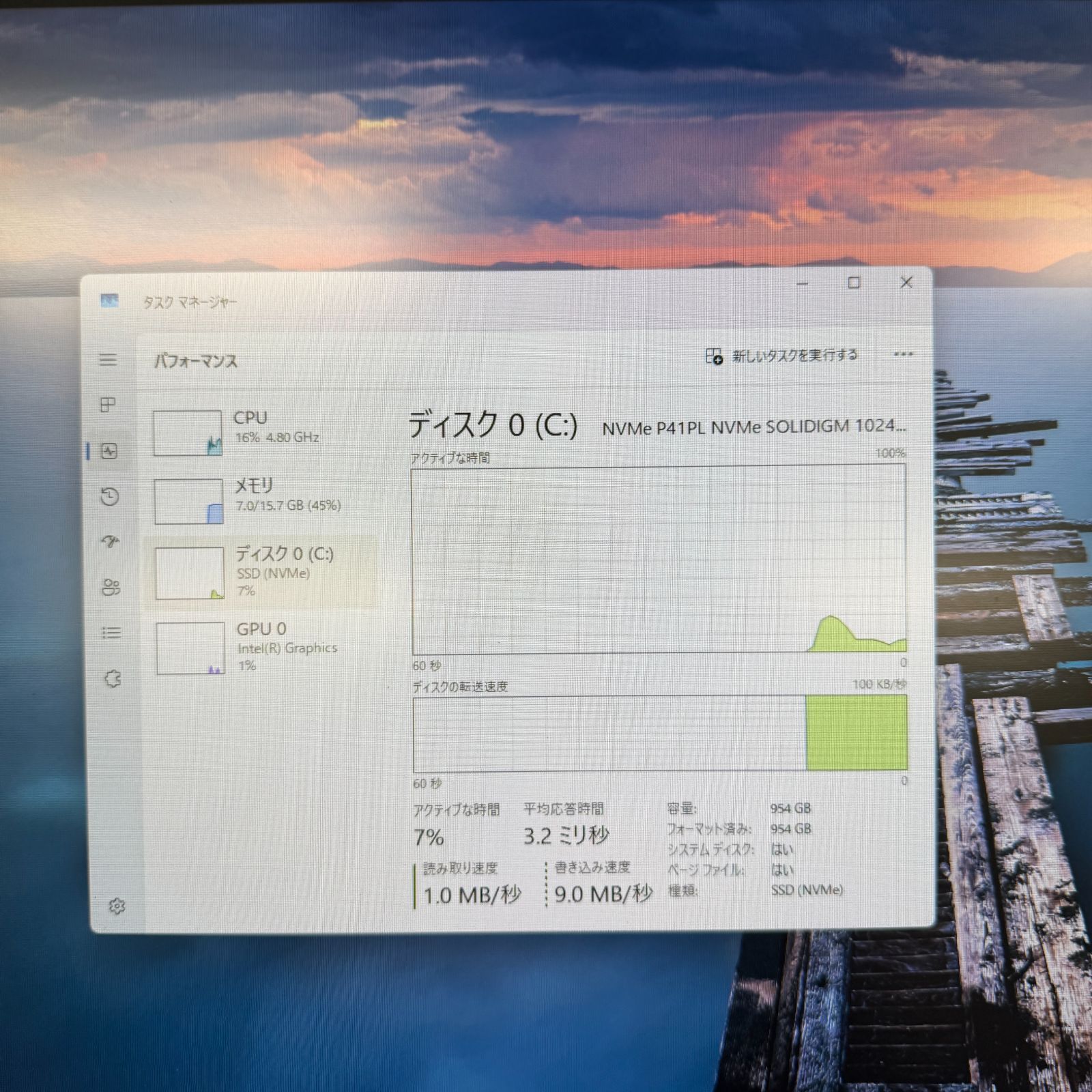
Task: Select the GPU 0 entry
Action: [261, 647]
